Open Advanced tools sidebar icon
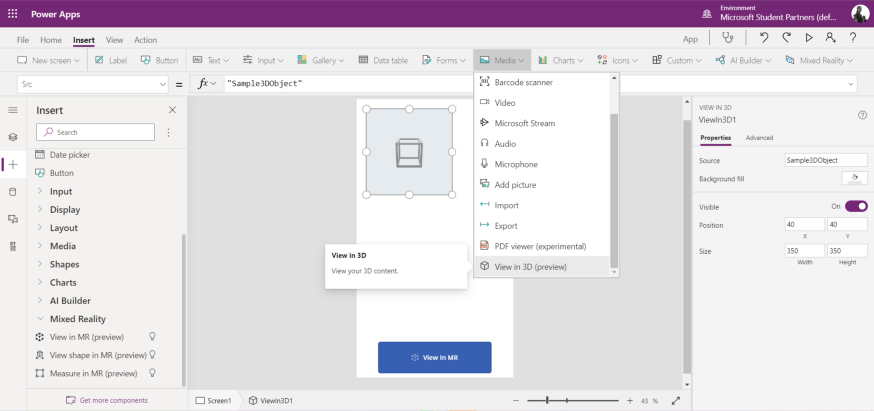The width and height of the screenshot is (874, 411). pyautogui.click(x=13, y=246)
